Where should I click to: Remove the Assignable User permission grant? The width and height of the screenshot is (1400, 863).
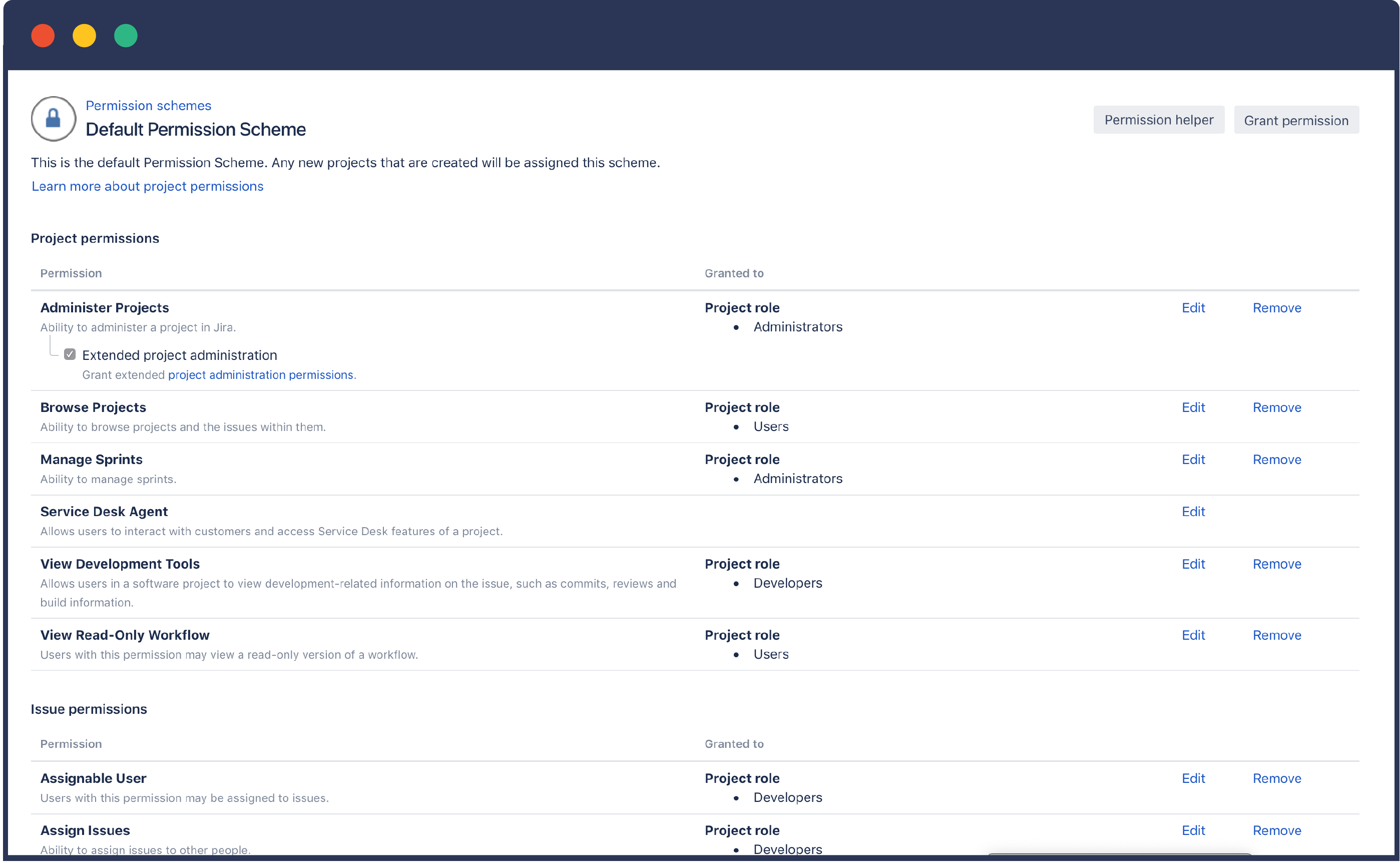(x=1277, y=778)
